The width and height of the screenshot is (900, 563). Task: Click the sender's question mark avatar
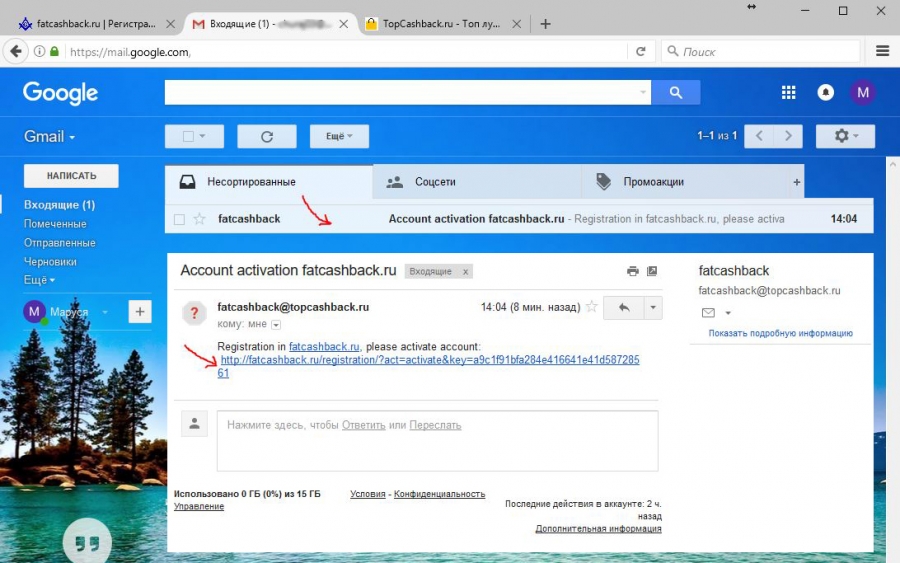click(x=195, y=313)
